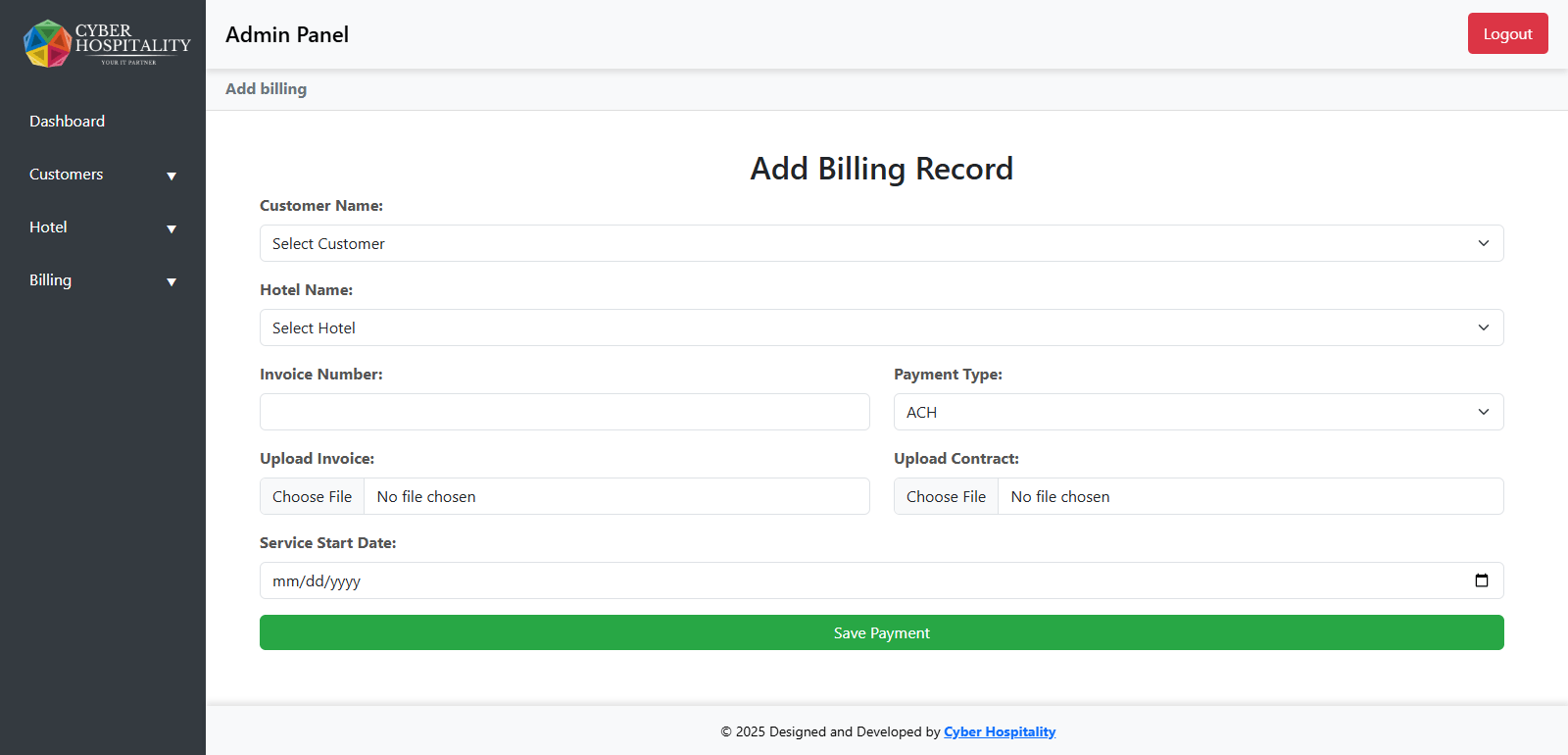The width and height of the screenshot is (1568, 755).
Task: Click the Add billing breadcrumb
Action: pyautogui.click(x=266, y=89)
